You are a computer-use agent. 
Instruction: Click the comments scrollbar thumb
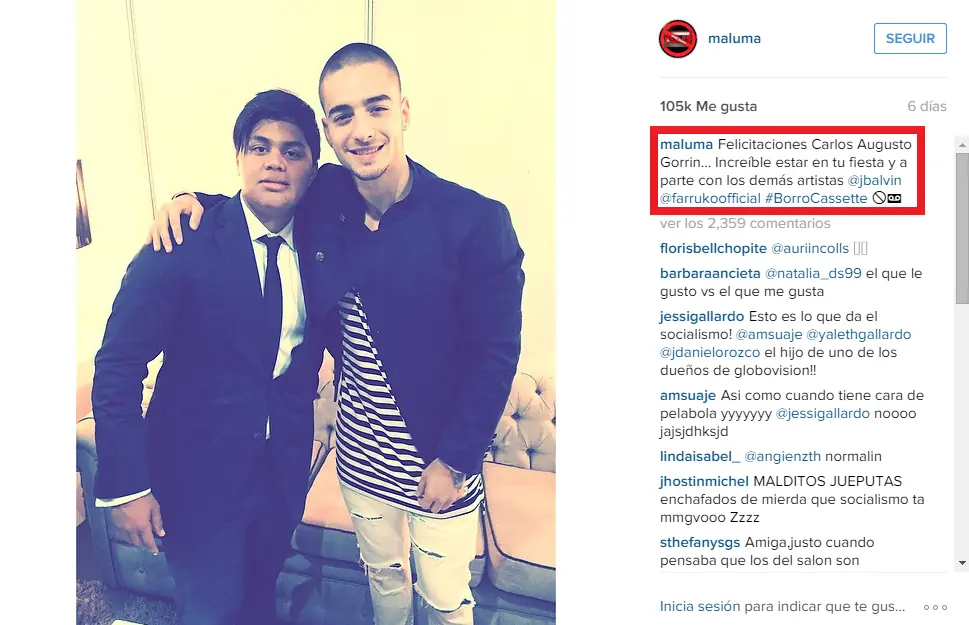point(962,227)
